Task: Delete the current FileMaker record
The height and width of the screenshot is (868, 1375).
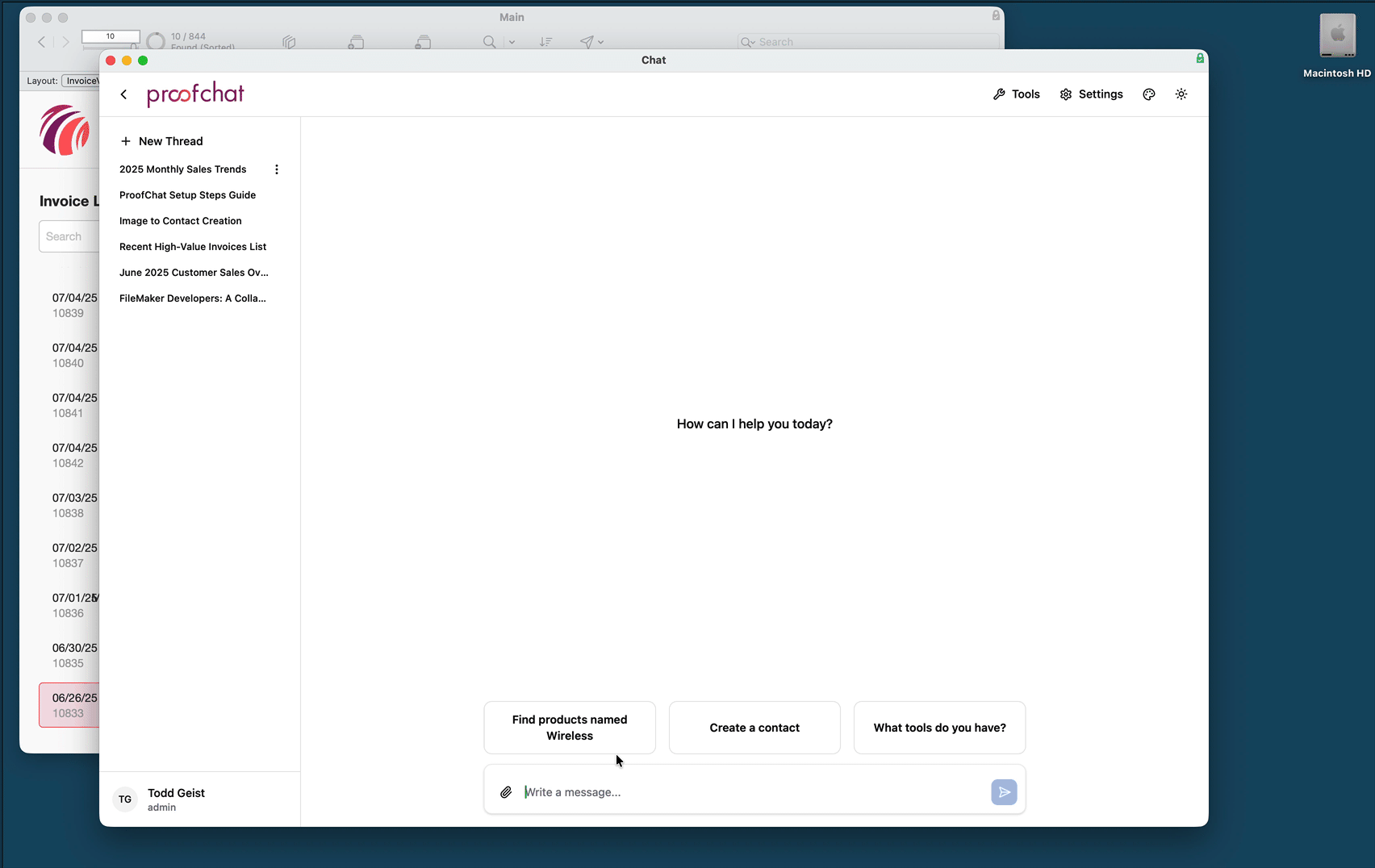Action: tap(422, 42)
